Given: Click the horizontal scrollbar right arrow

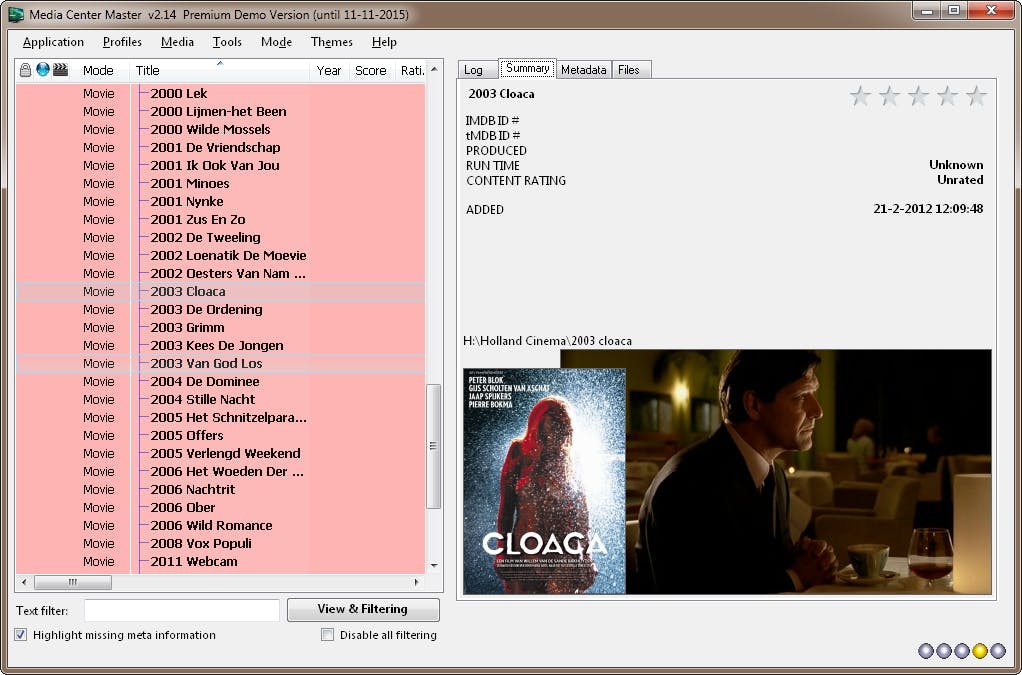Looking at the screenshot, I should pos(416,582).
